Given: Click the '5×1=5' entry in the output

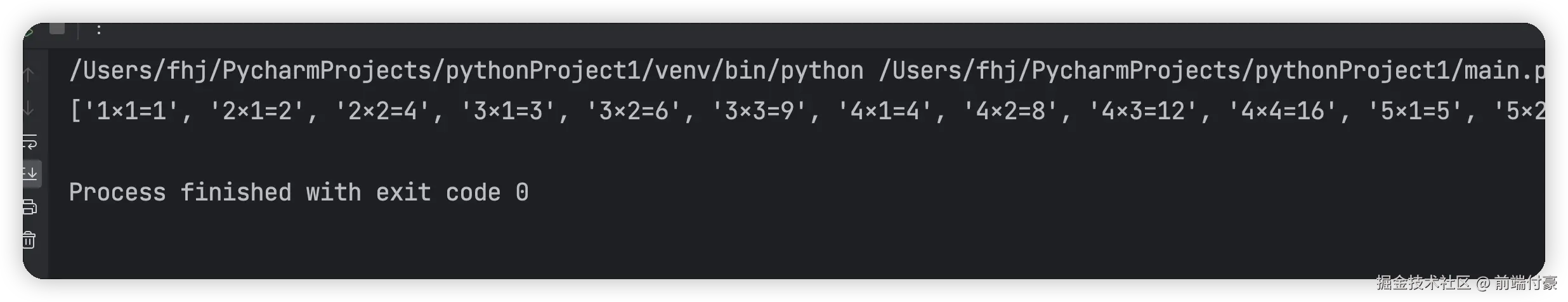Looking at the screenshot, I should (1416, 111).
